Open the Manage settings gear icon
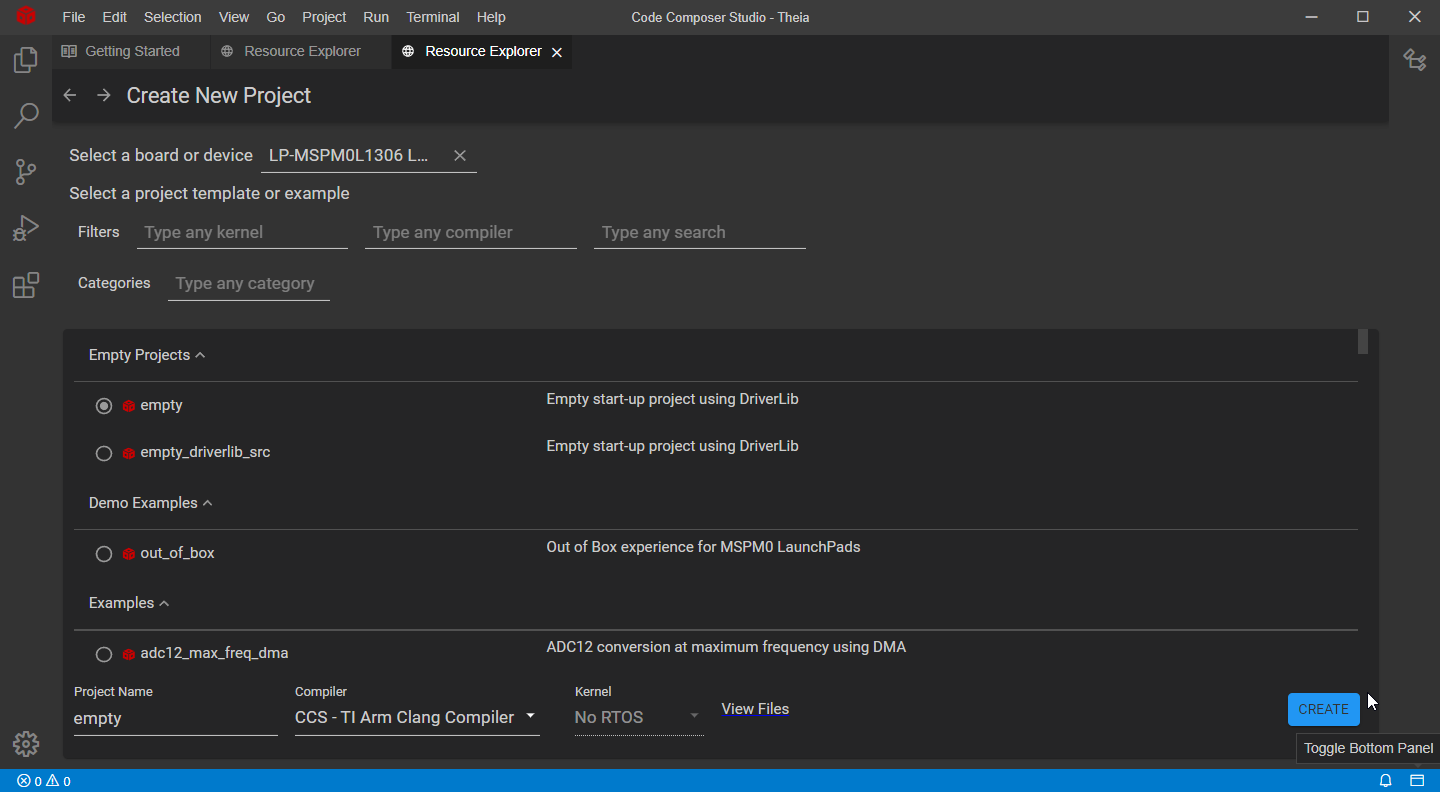Viewport: 1440px width, 792px height. [26, 744]
